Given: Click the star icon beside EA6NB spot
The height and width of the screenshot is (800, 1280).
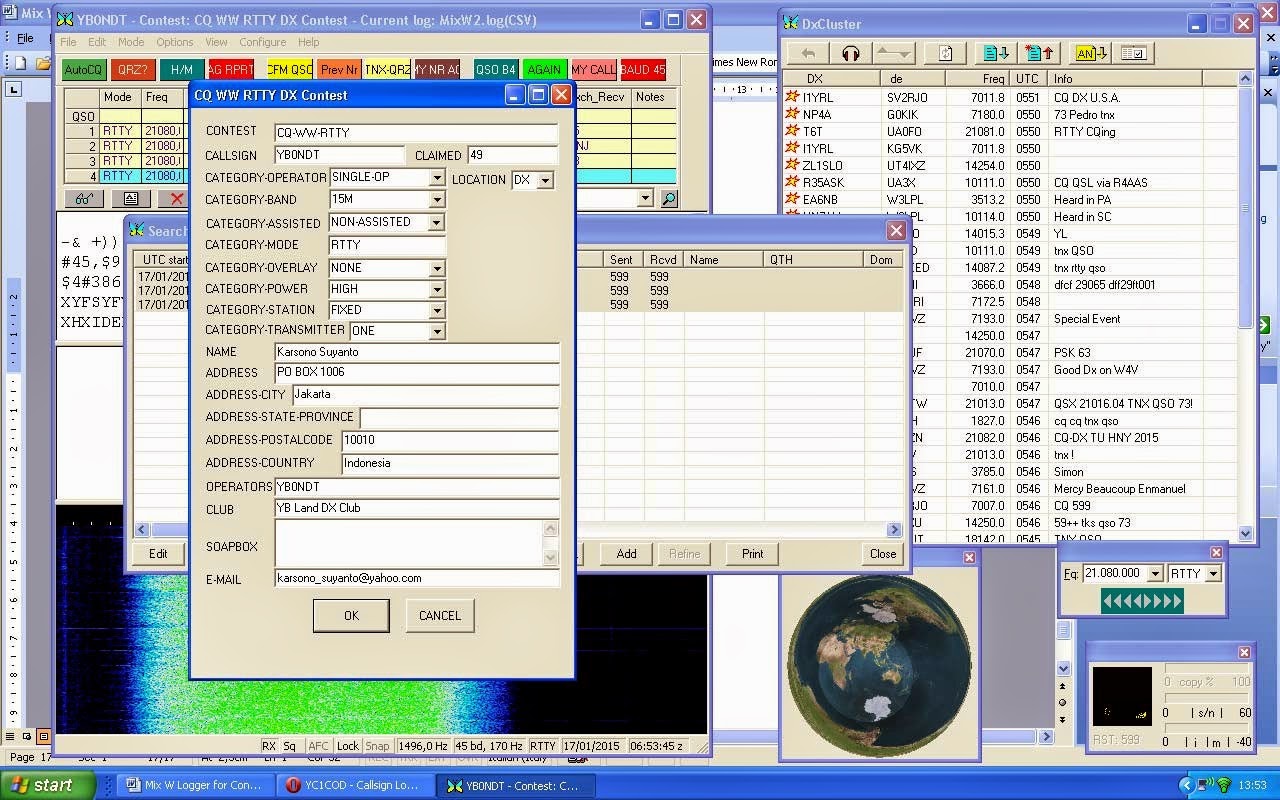Looking at the screenshot, I should click(792, 199).
